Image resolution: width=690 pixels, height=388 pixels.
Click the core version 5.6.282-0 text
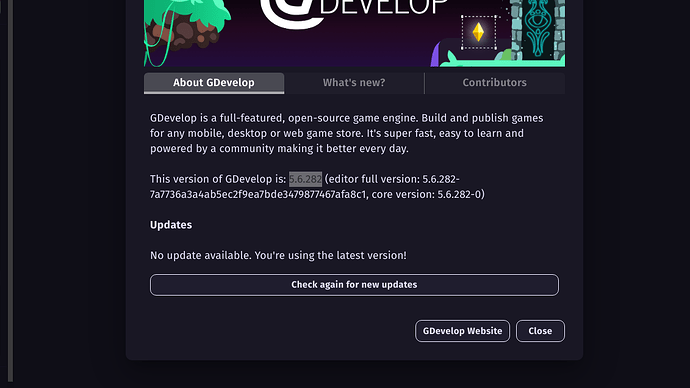(x=428, y=194)
